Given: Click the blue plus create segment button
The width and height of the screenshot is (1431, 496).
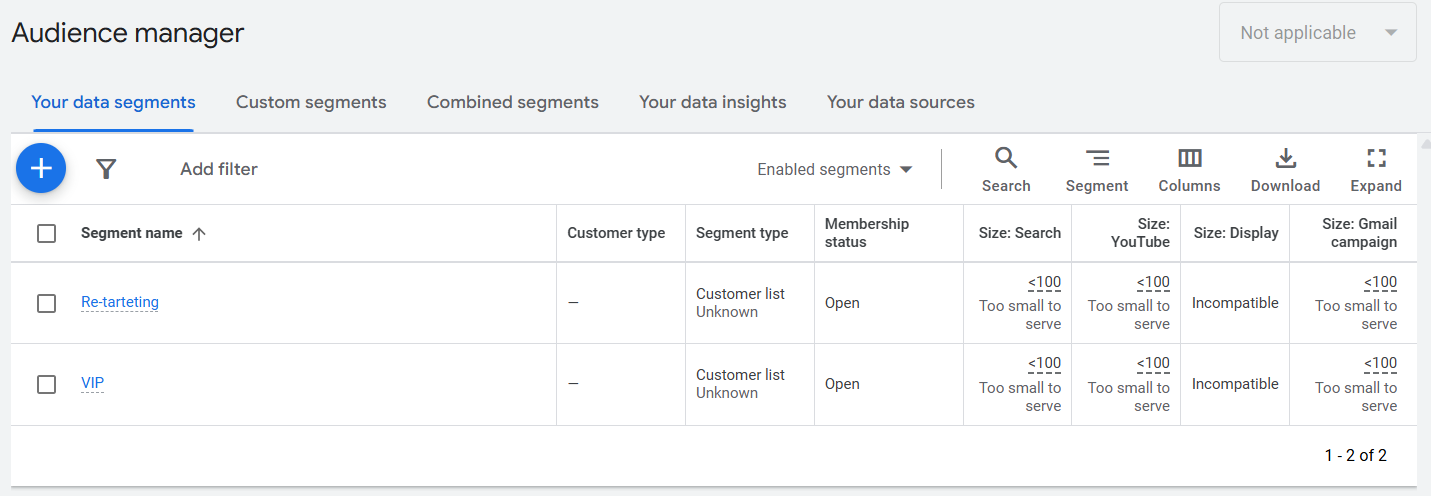Looking at the screenshot, I should coord(41,169).
